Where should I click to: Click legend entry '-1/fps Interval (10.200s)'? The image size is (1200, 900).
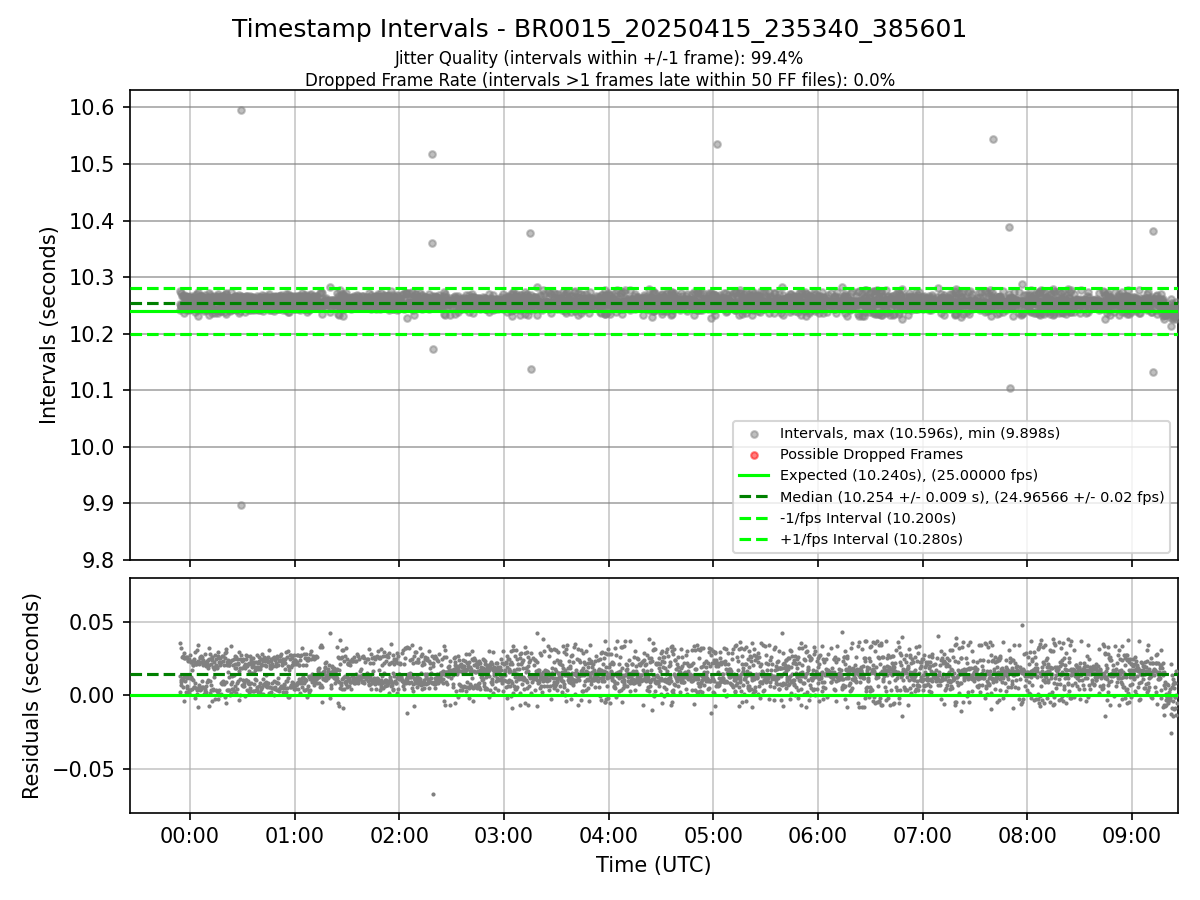pyautogui.click(x=867, y=518)
